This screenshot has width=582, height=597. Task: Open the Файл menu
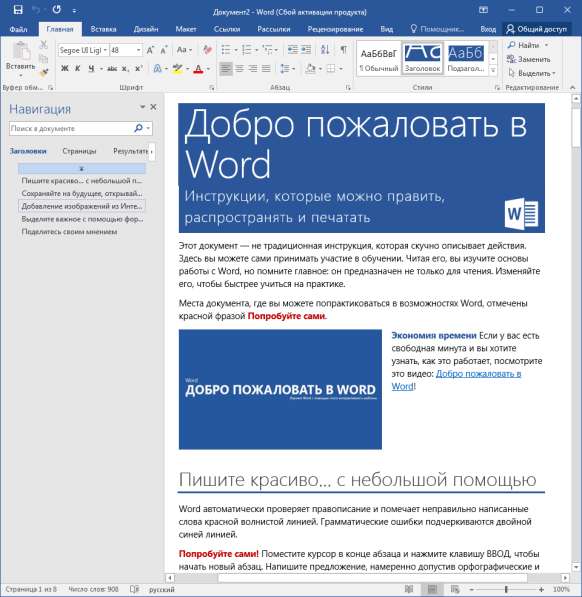(x=18, y=29)
